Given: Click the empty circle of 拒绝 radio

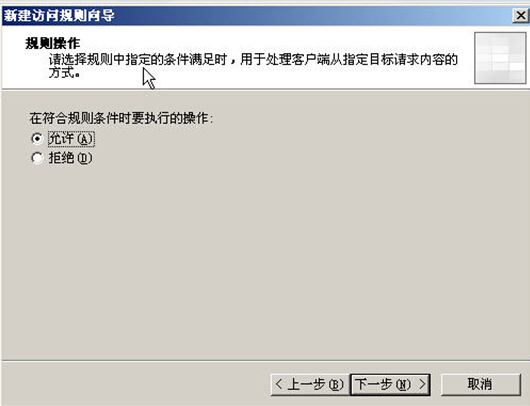Looking at the screenshot, I should (x=37, y=158).
